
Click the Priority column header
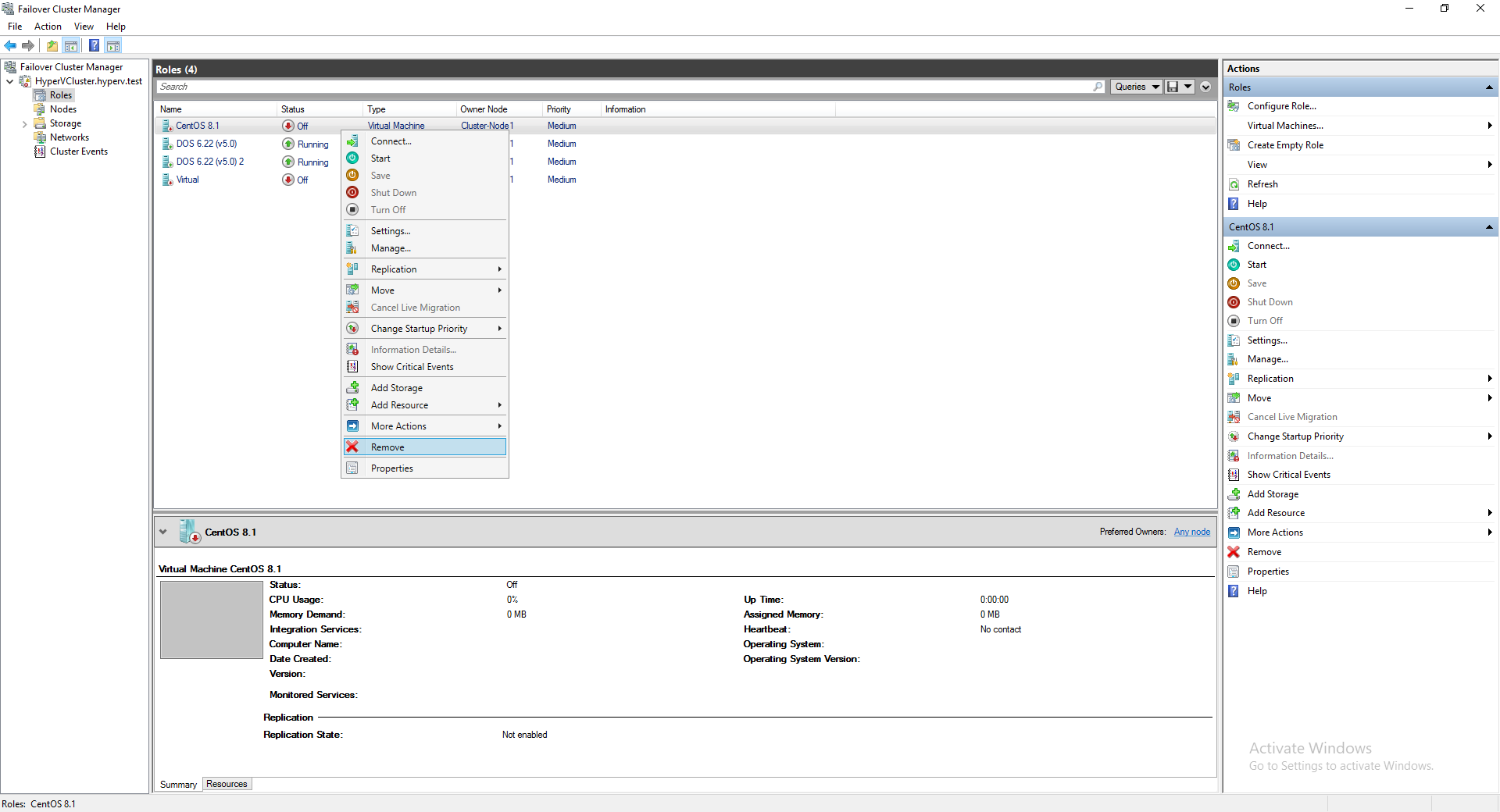[572, 109]
